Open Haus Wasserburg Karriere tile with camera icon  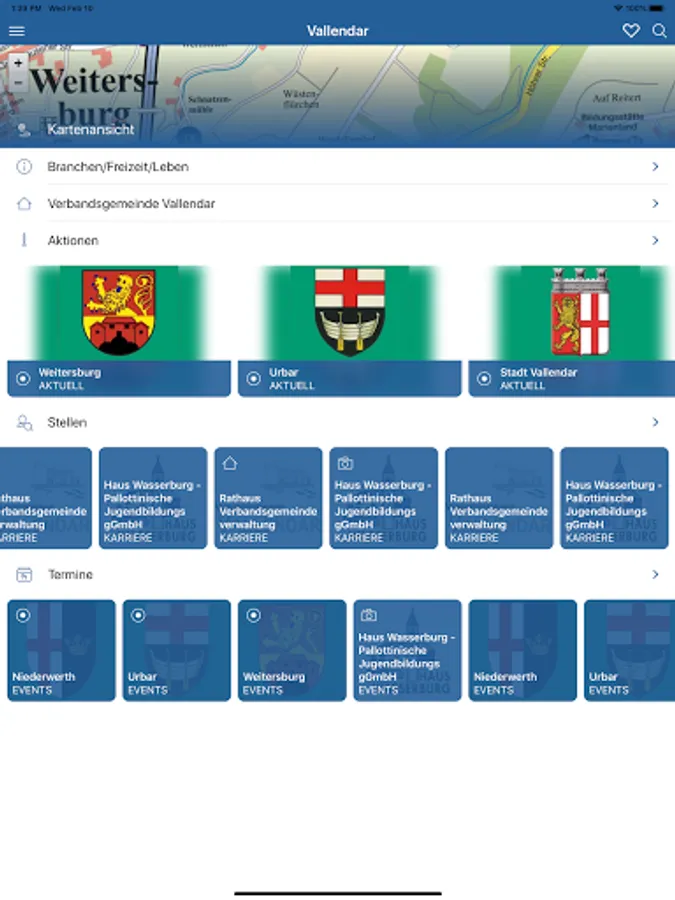coord(384,498)
